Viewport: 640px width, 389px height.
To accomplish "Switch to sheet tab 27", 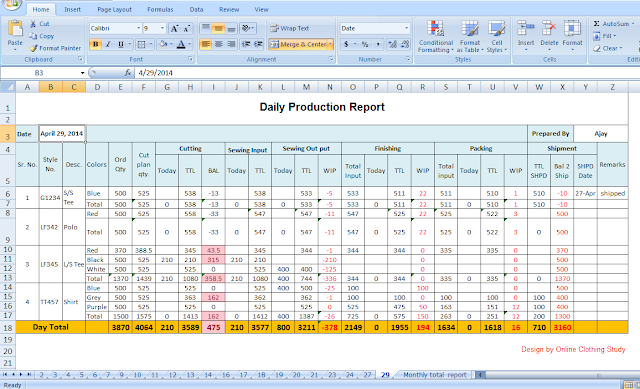I will [x=368, y=375].
